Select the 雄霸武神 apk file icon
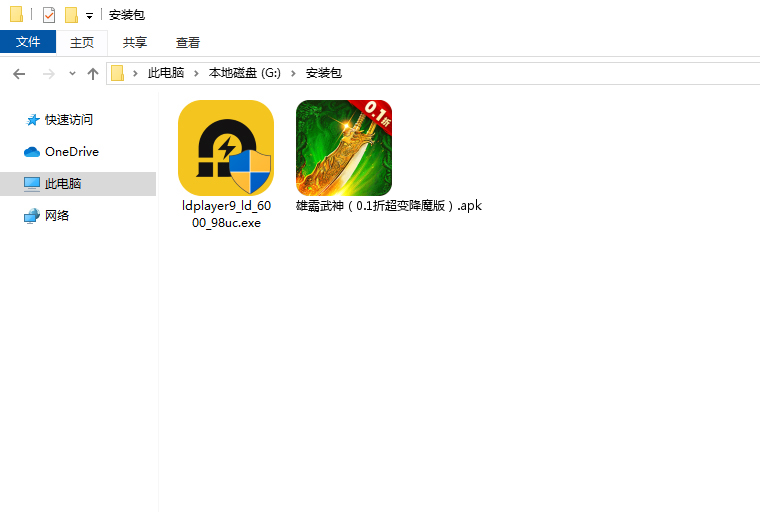The image size is (760, 512). (344, 148)
